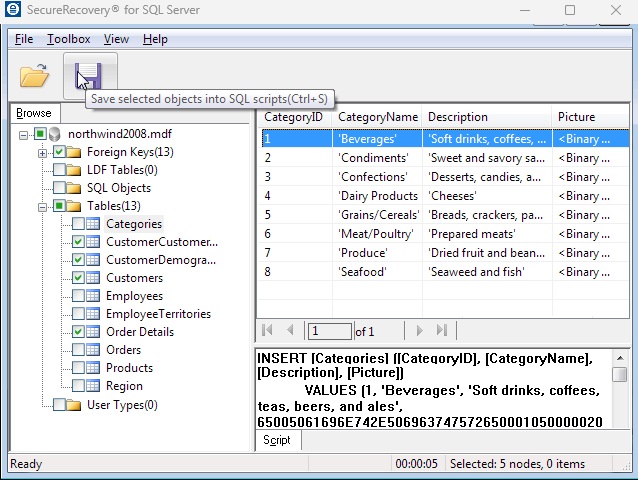Click the Products table icon
This screenshot has width=638, height=480.
(x=93, y=368)
